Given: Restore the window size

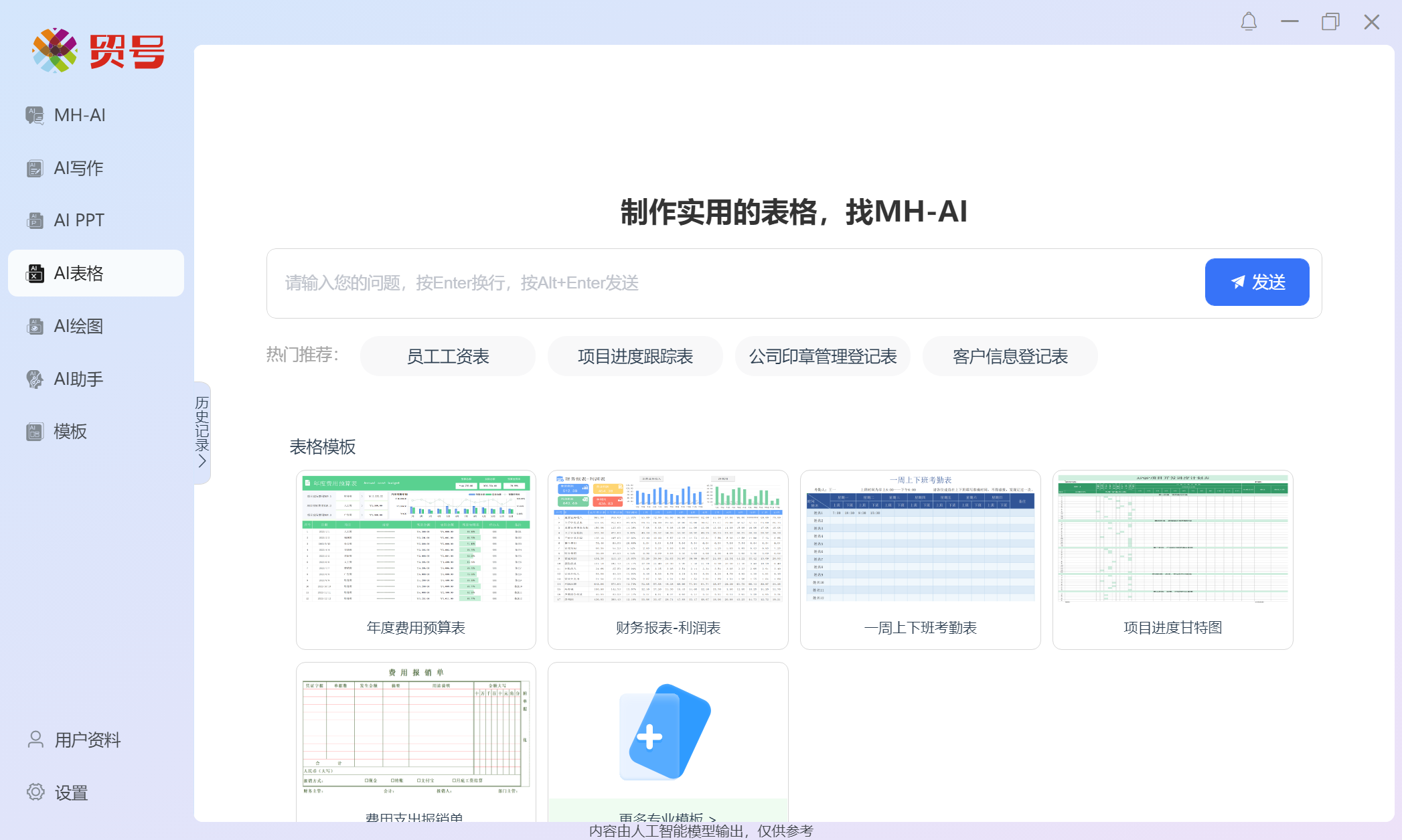Looking at the screenshot, I should 1330,21.
